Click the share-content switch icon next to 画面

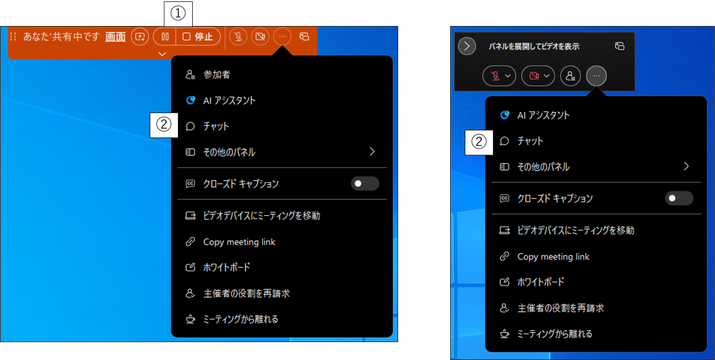point(140,37)
